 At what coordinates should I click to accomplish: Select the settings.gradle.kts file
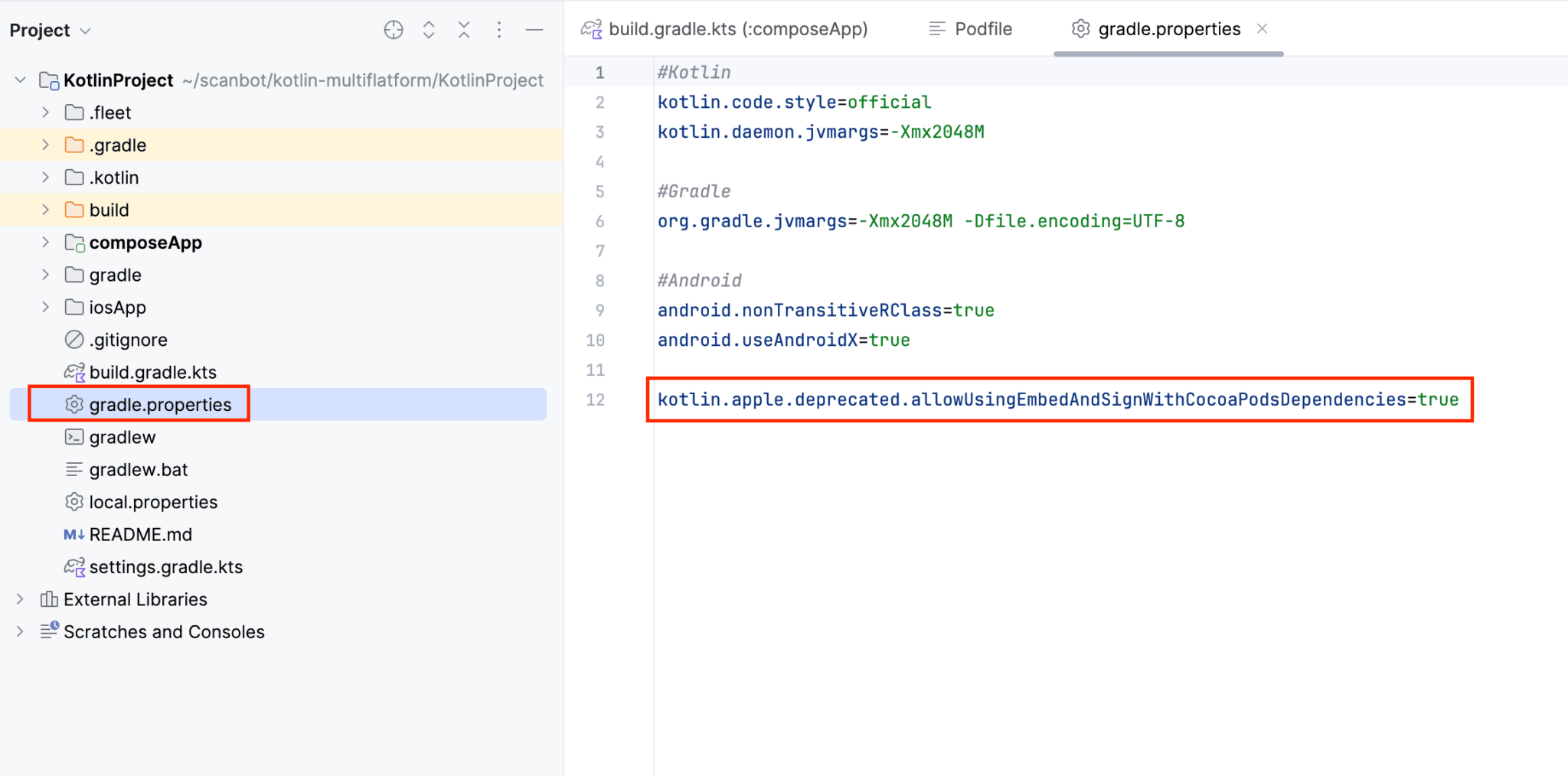pyautogui.click(x=165, y=567)
